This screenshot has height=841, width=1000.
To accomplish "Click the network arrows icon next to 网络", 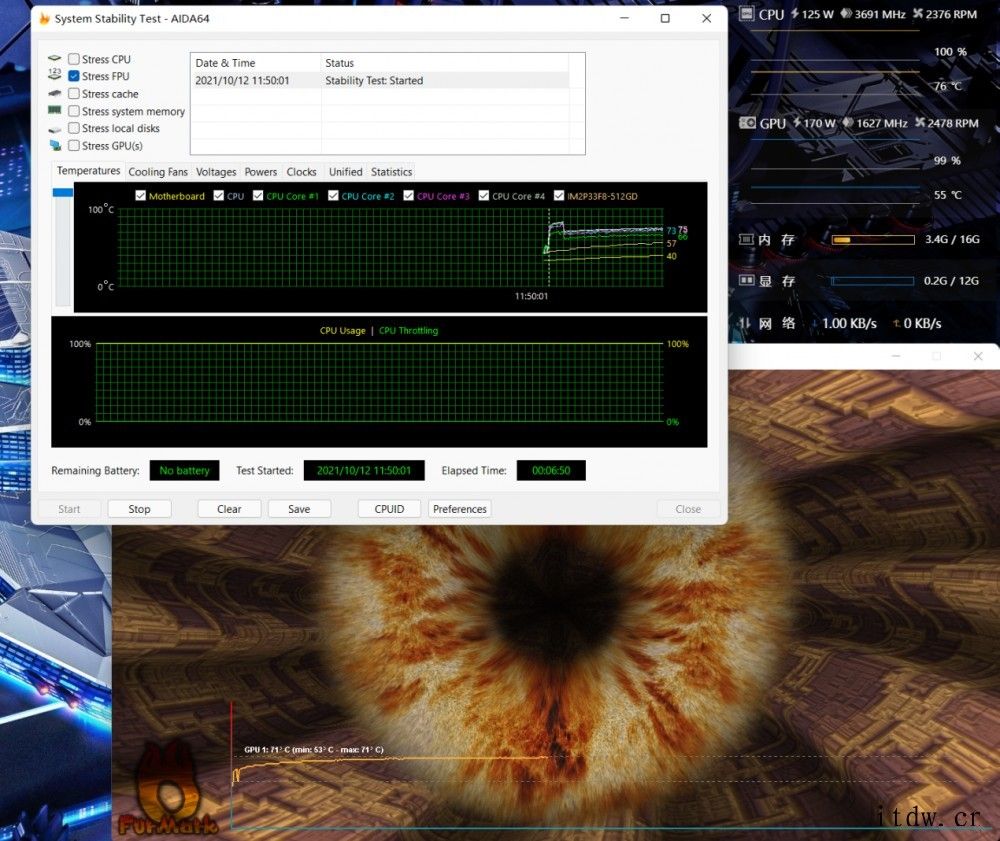I will [x=745, y=323].
